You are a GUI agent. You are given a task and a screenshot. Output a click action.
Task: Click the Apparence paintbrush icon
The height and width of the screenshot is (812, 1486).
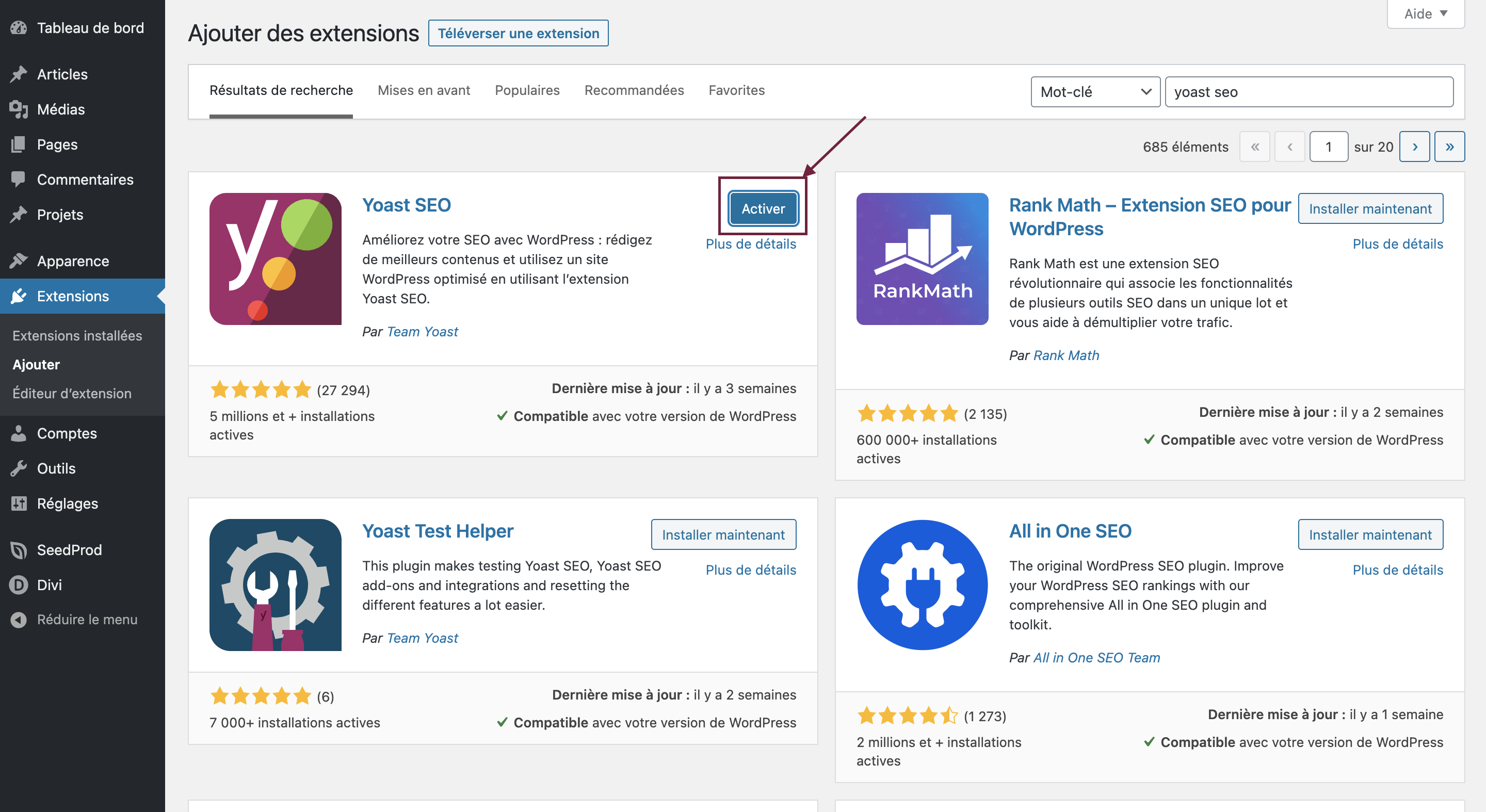point(19,261)
